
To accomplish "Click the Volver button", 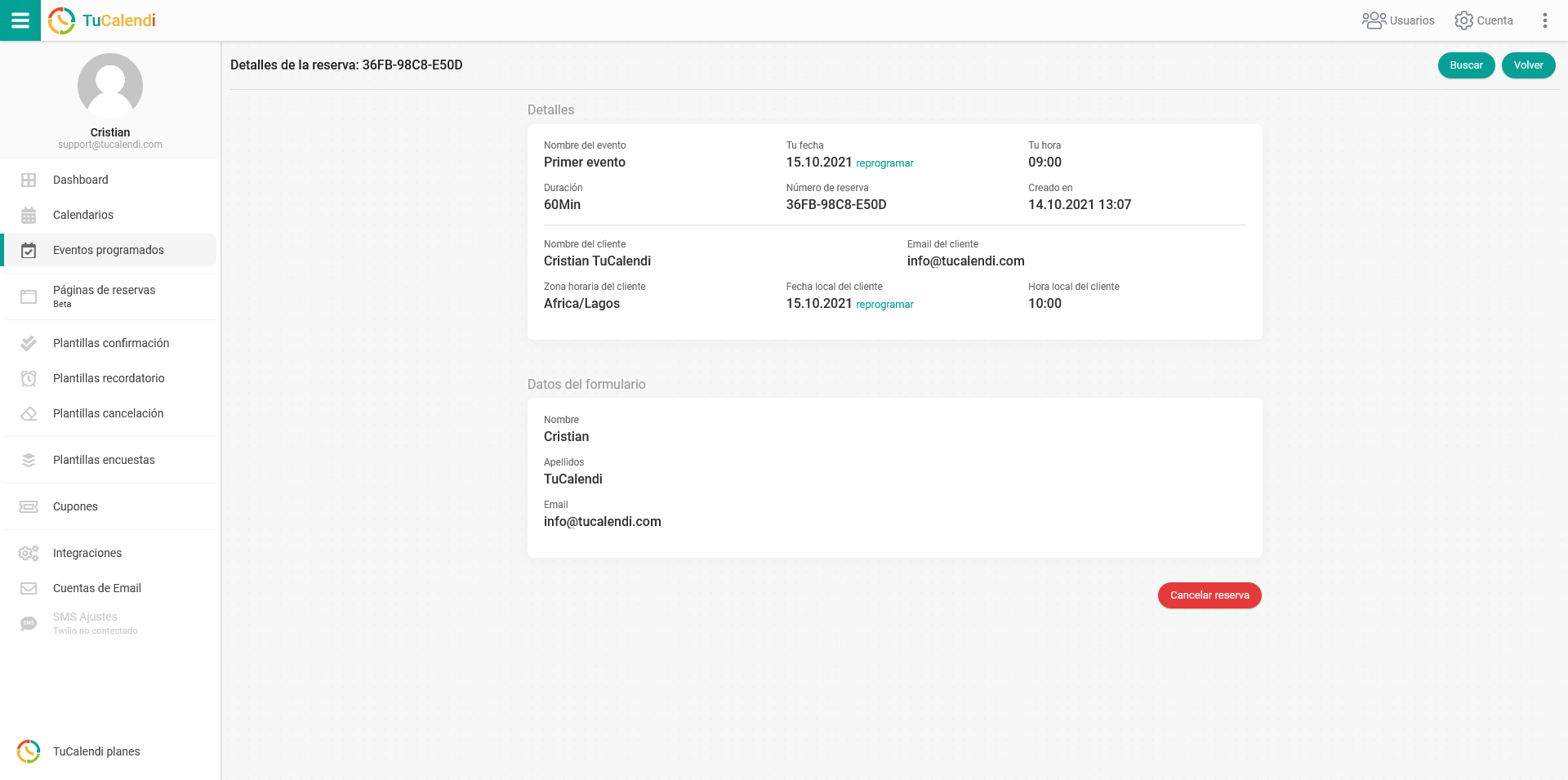I will pyautogui.click(x=1528, y=65).
